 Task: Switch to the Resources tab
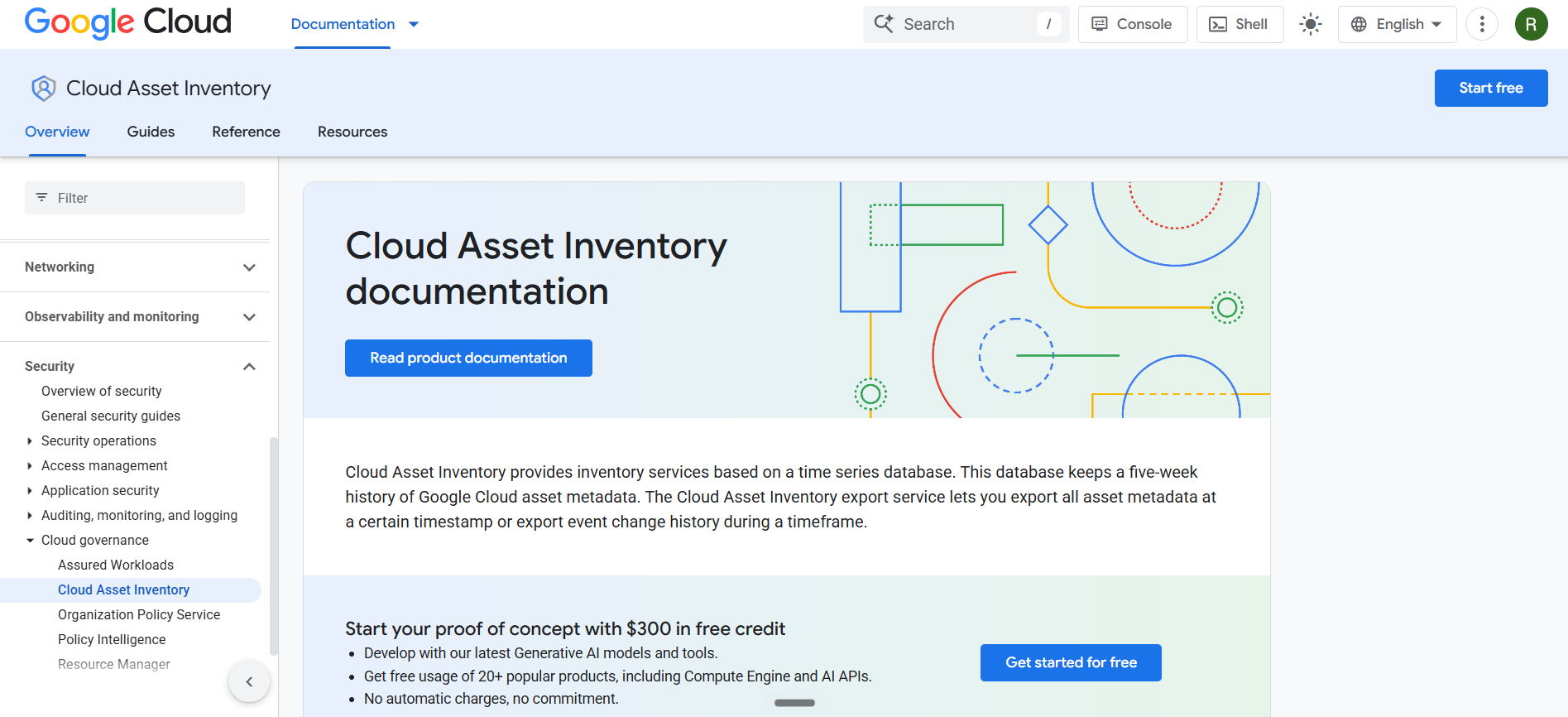pos(352,132)
